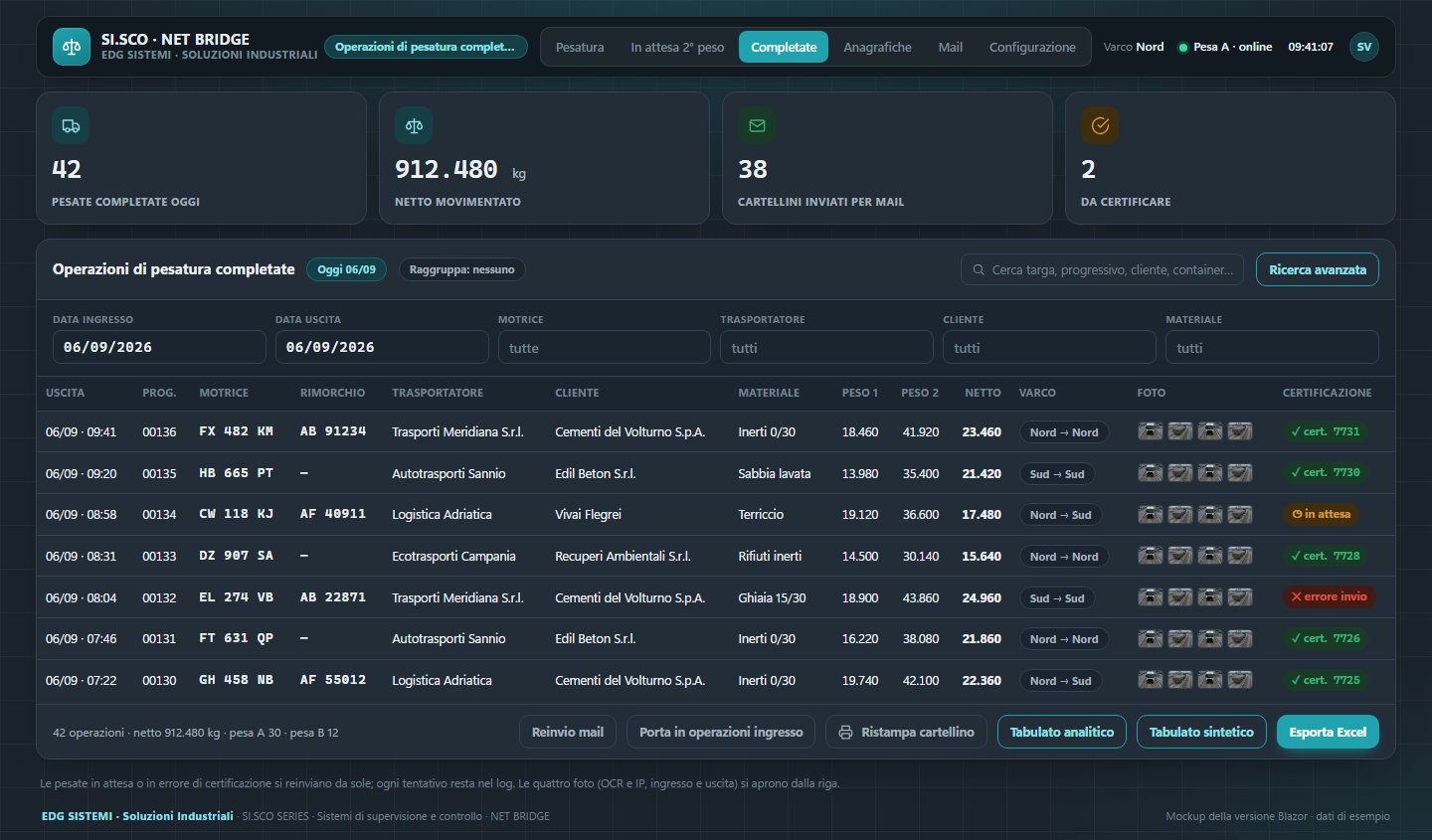Expand the Cliente filter dropdown

(x=1050, y=347)
